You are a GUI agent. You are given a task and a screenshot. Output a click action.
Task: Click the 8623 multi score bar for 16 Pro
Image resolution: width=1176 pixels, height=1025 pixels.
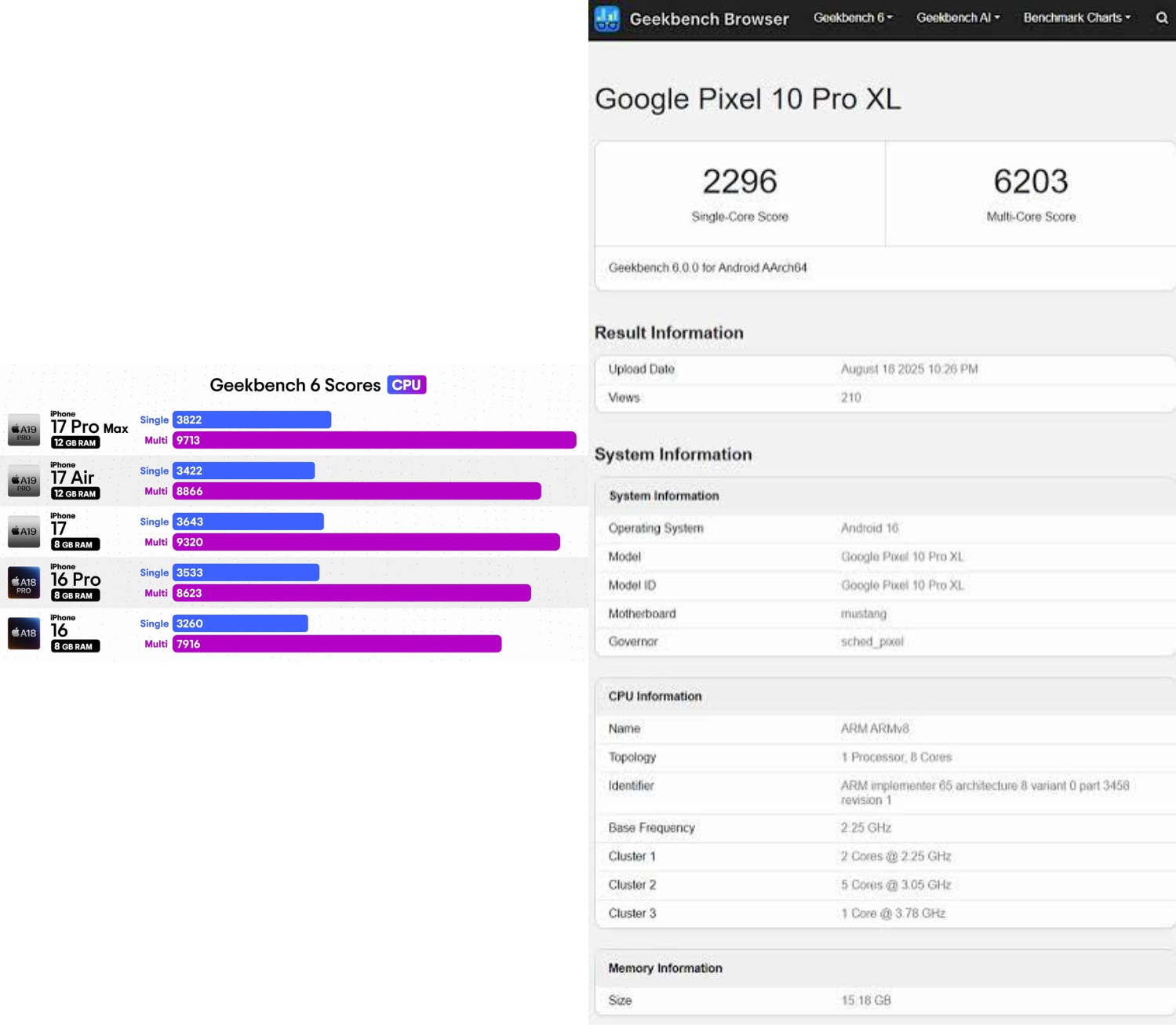coord(351,593)
